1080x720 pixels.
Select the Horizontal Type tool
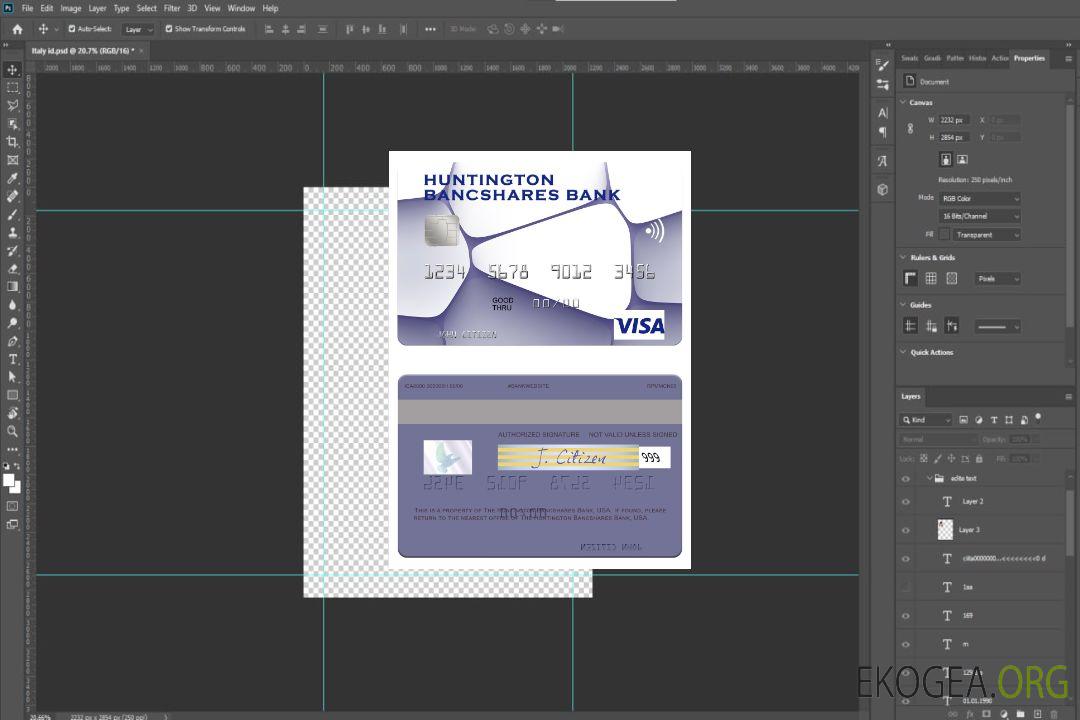point(12,359)
